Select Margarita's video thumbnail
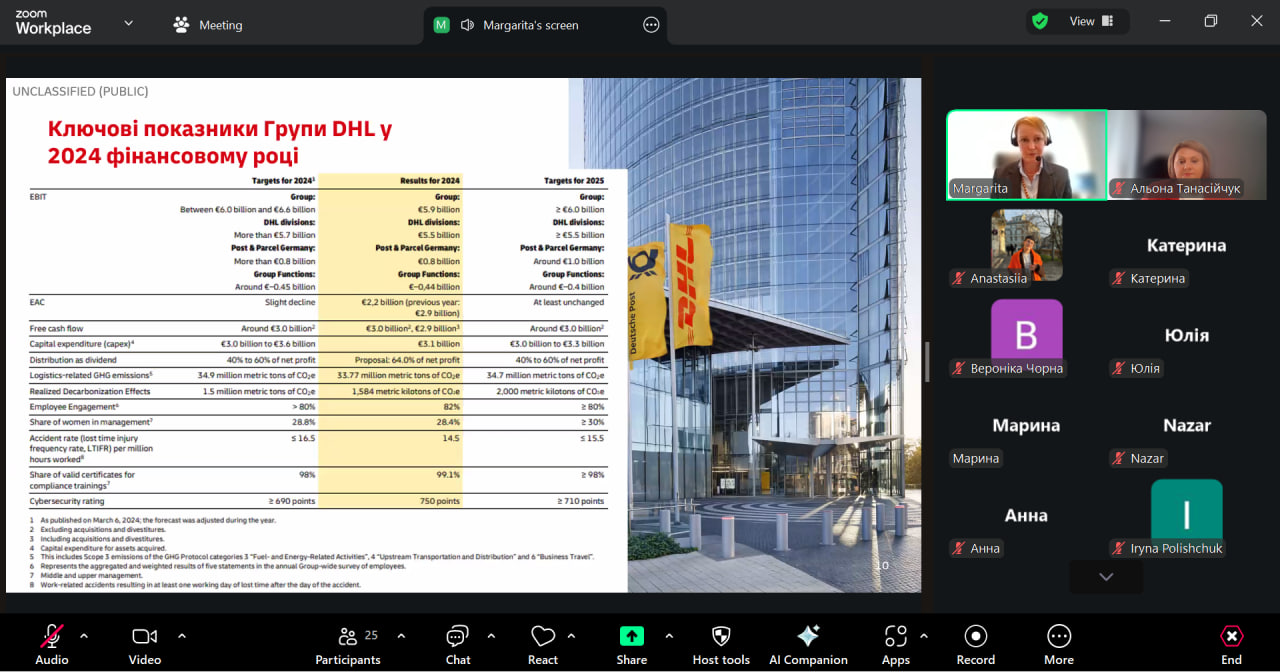1280x672 pixels. 1026,155
